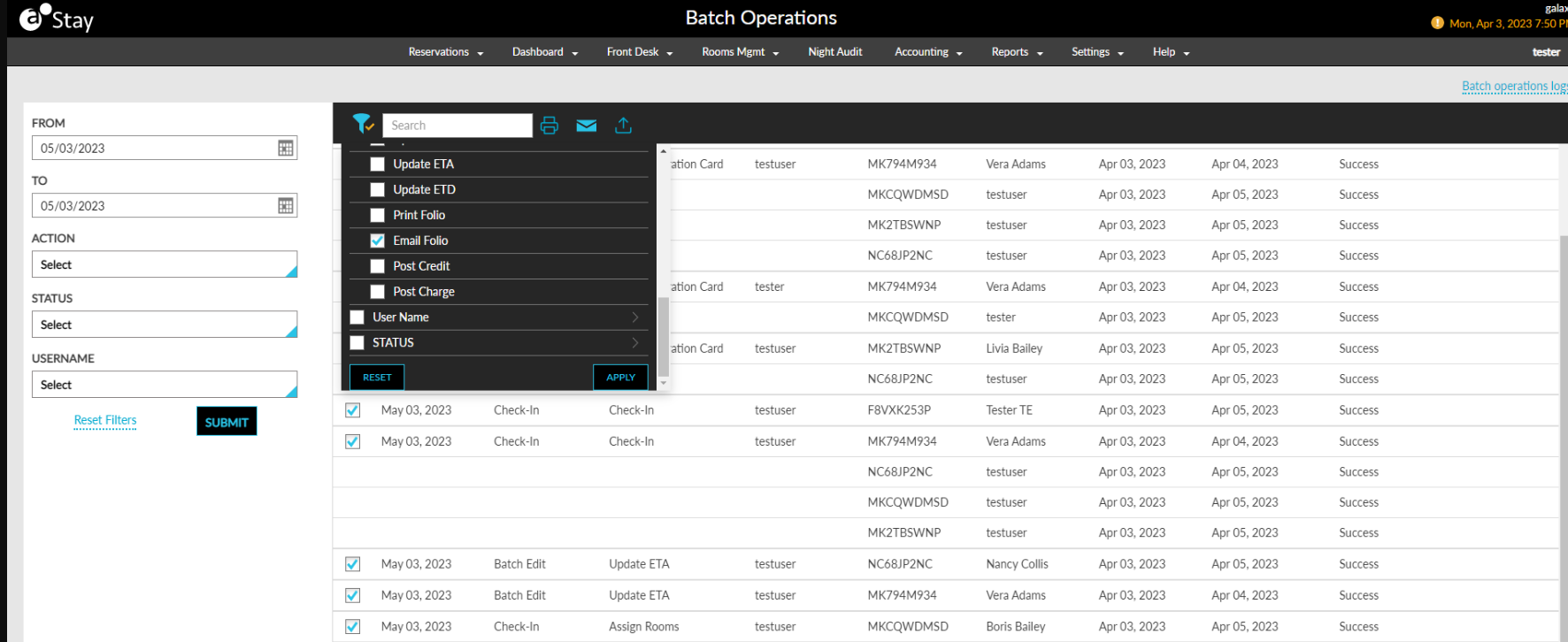The height and width of the screenshot is (642, 1568).
Task: Click the Stay logo icon
Action: point(32,18)
